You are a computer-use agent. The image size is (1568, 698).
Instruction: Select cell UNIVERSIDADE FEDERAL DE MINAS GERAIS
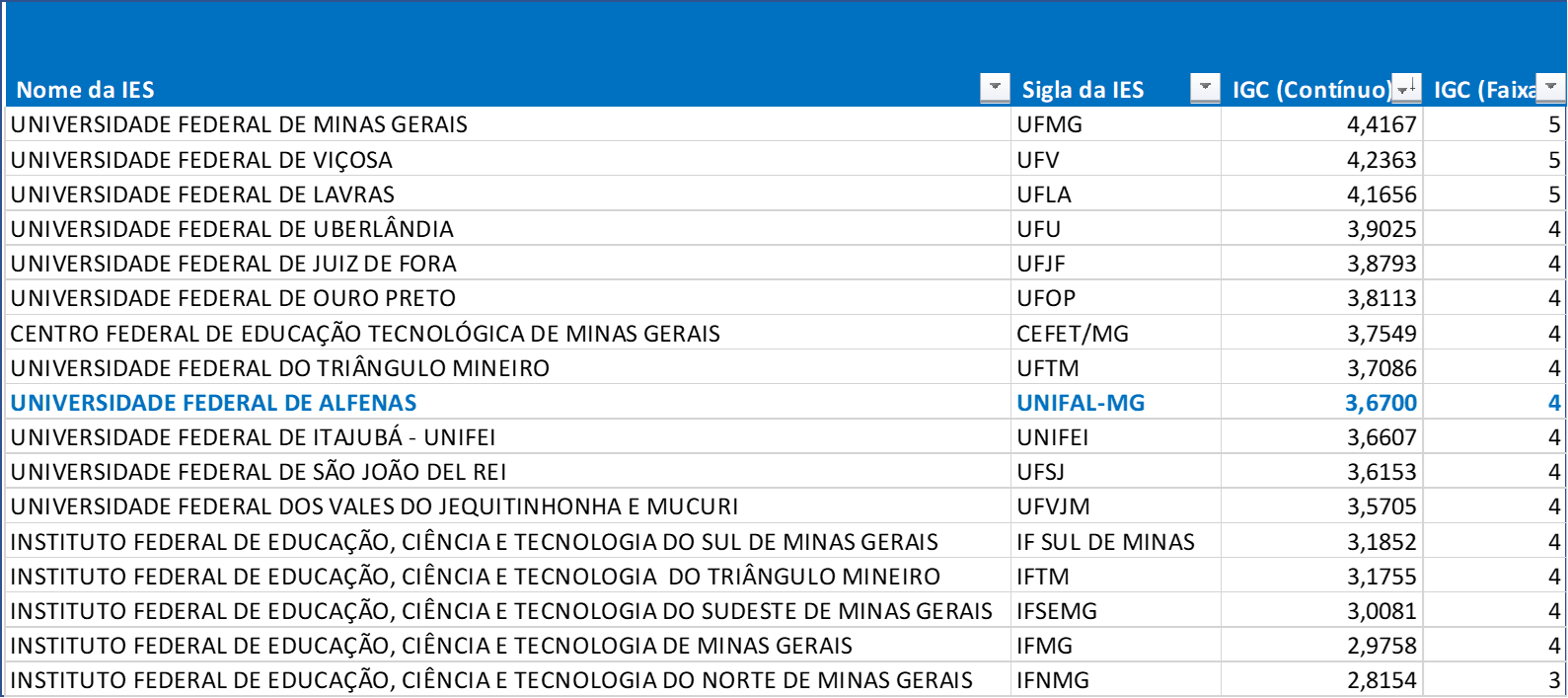[x=508, y=124]
